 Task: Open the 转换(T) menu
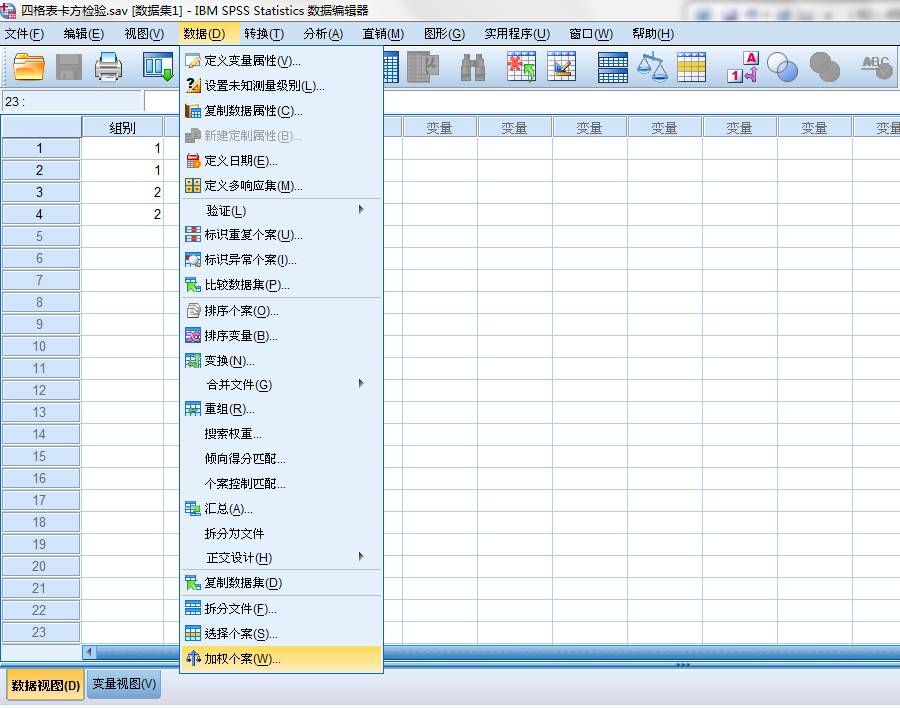point(264,34)
